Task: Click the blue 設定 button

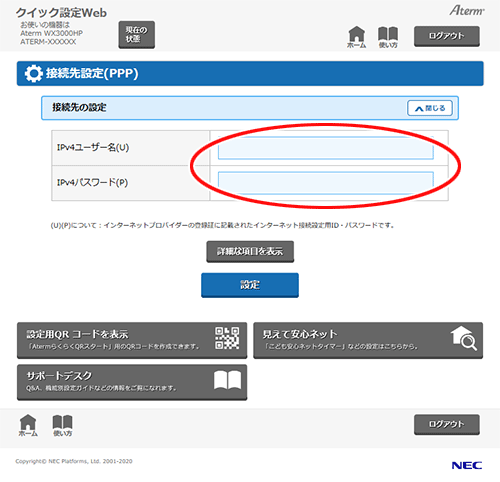Action: pos(250,285)
